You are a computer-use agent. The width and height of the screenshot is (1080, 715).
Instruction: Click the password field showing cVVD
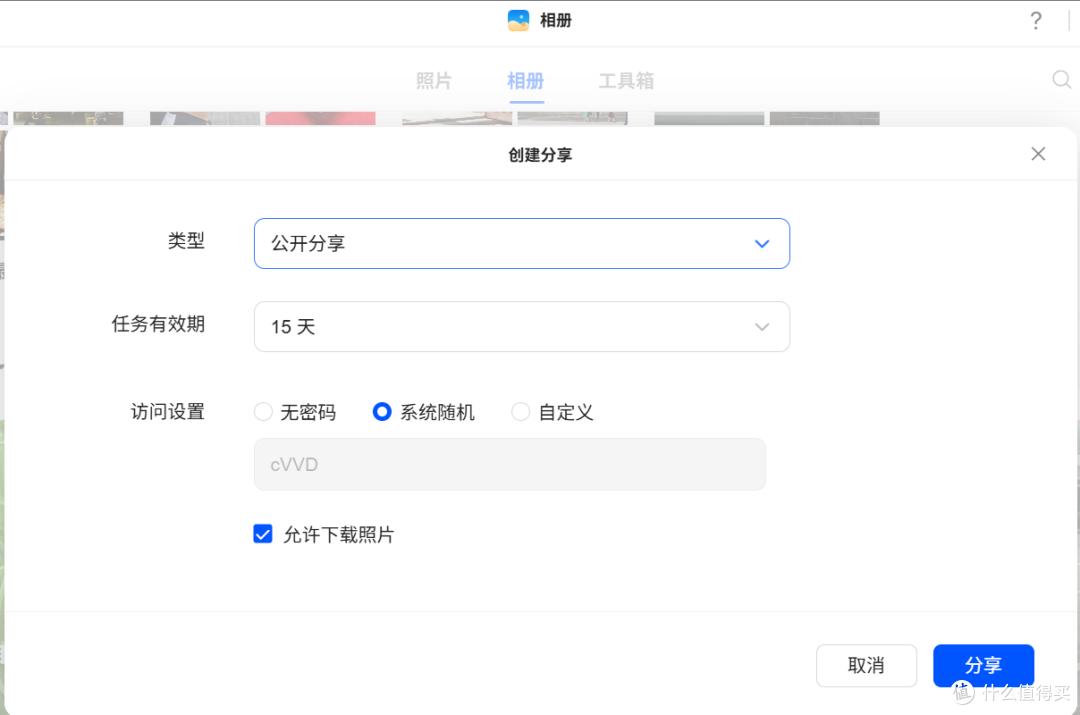coord(510,465)
